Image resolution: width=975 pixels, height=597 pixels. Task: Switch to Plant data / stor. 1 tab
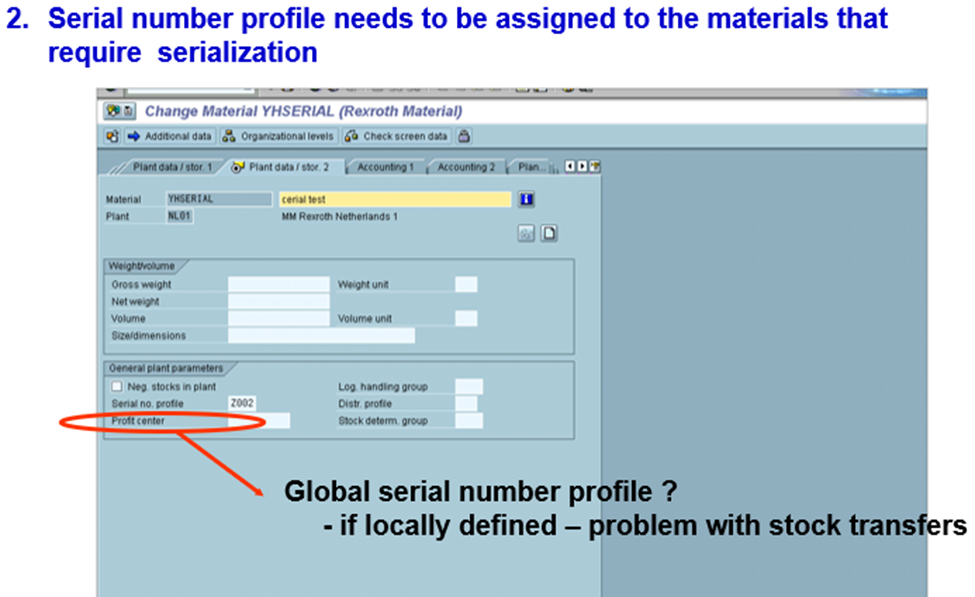(x=172, y=167)
